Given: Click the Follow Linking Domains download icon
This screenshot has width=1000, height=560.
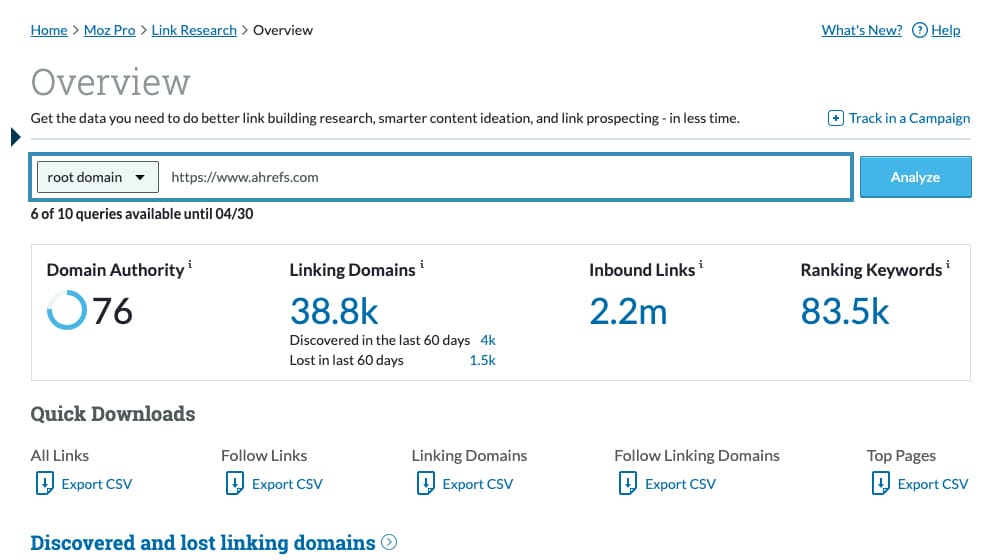Looking at the screenshot, I should pyautogui.click(x=628, y=483).
